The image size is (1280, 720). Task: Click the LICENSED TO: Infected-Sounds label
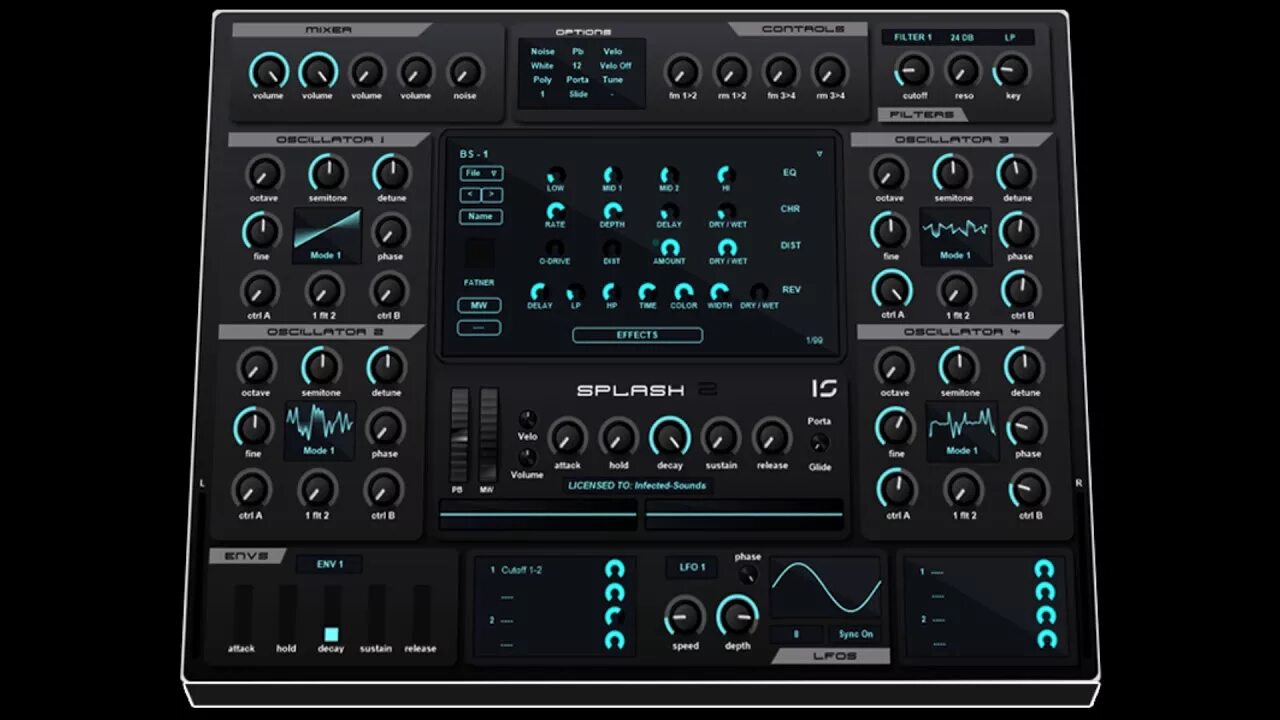[637, 485]
